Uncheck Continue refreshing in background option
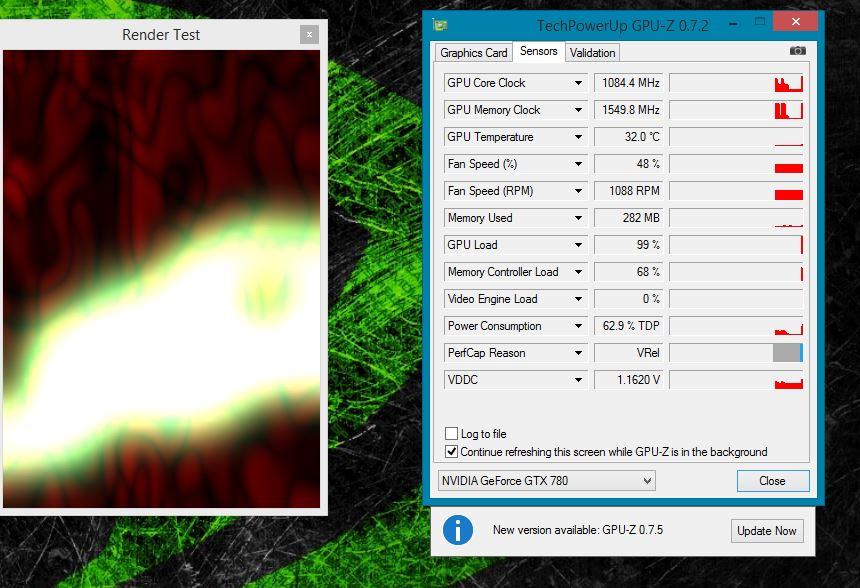 tap(451, 451)
